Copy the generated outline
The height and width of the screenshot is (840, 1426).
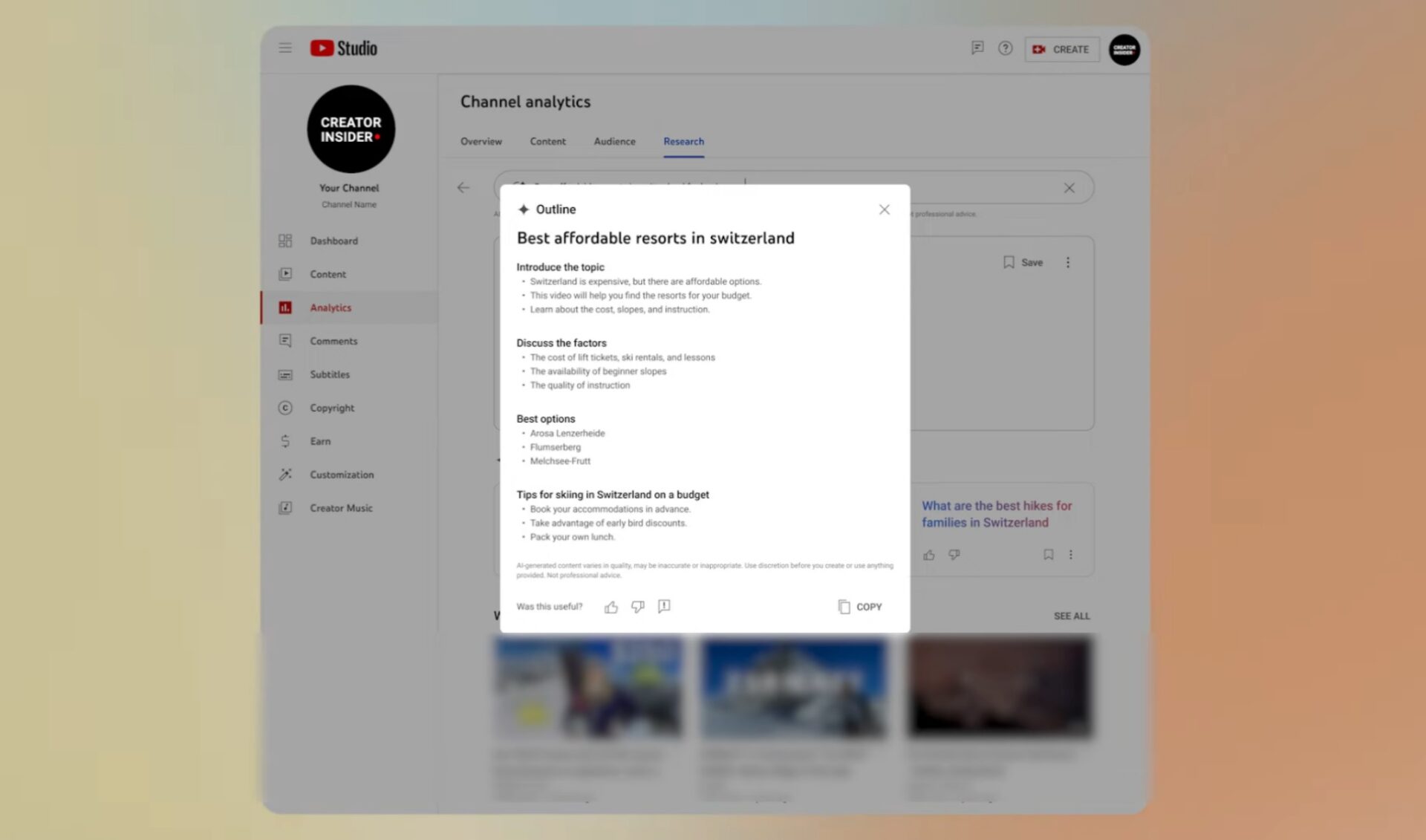(859, 607)
